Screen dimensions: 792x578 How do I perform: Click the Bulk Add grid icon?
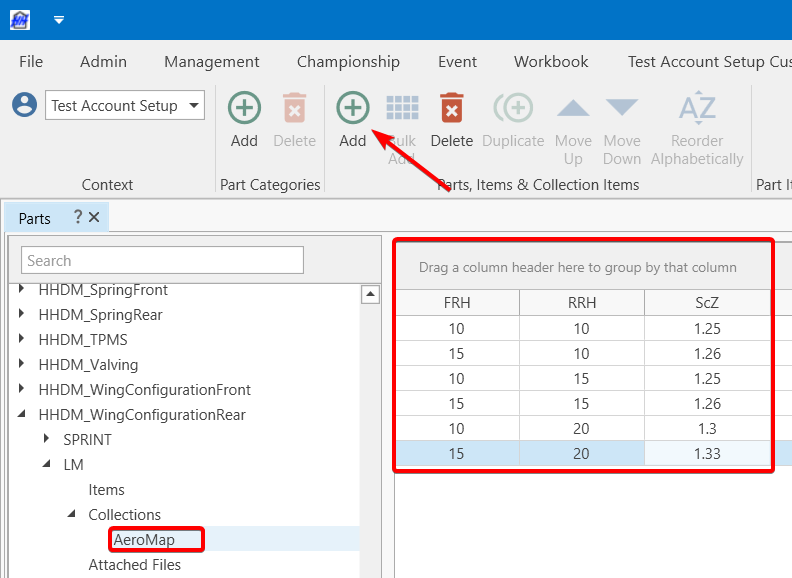(402, 109)
